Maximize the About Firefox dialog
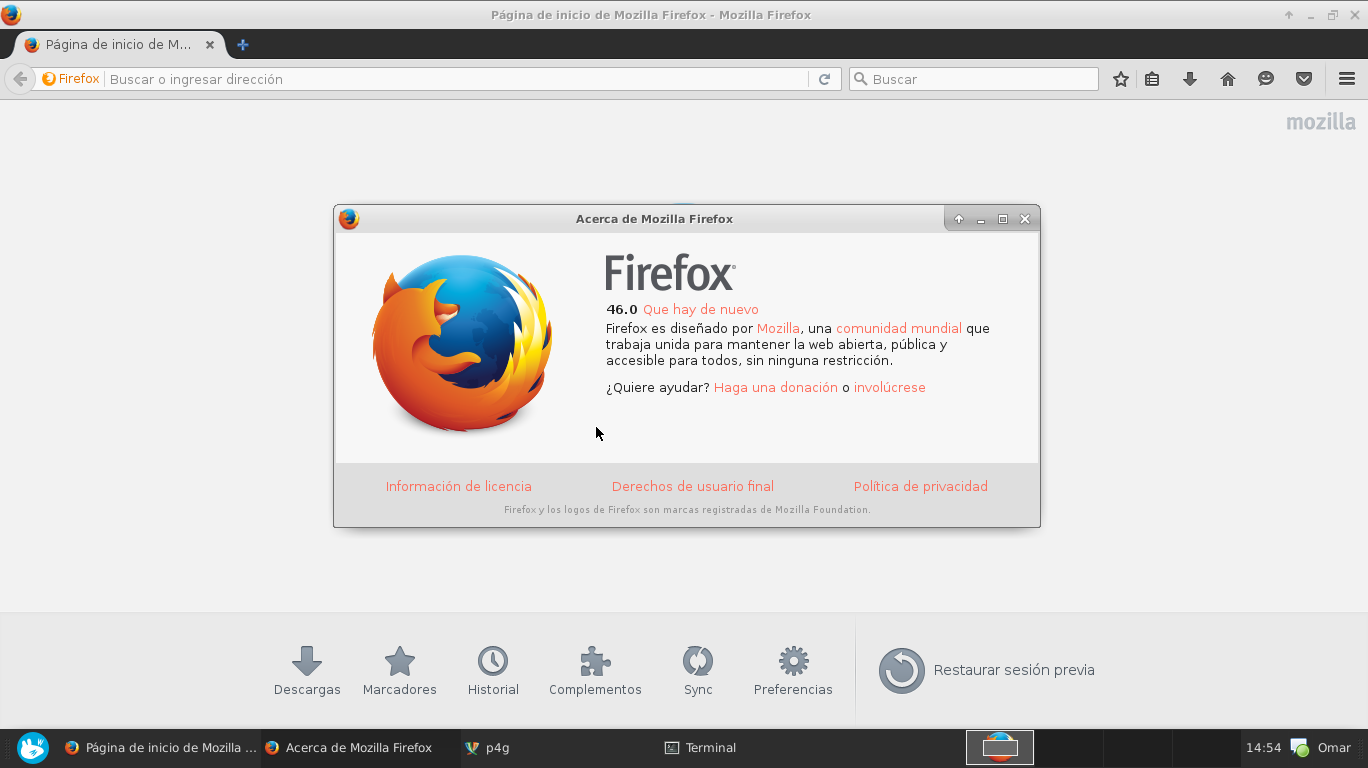The image size is (1368, 768). (1003, 219)
